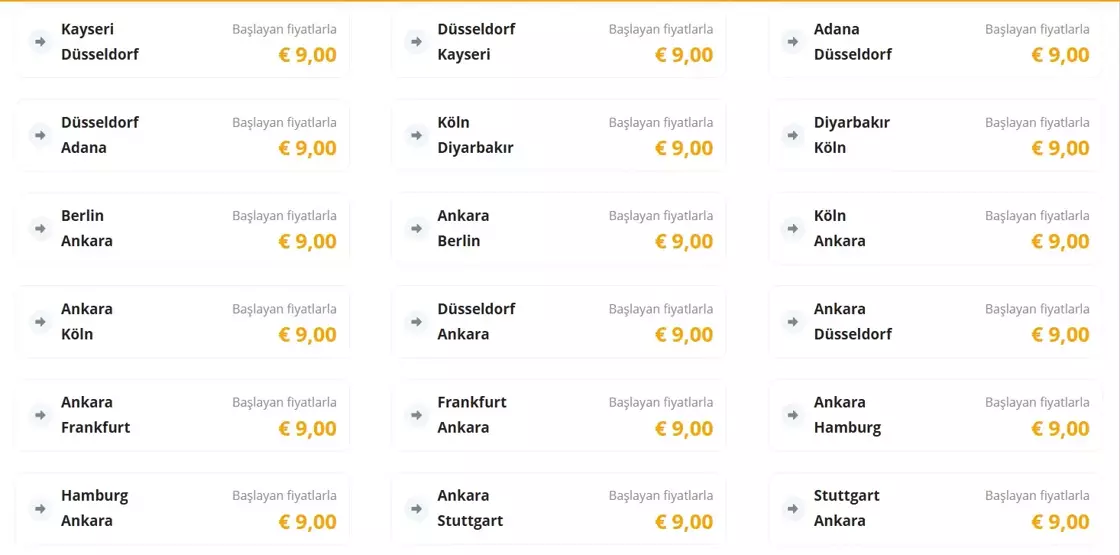Click arrow icon for Stuttgart to Ankara route
This screenshot has height=555, width=1120.
pos(793,508)
